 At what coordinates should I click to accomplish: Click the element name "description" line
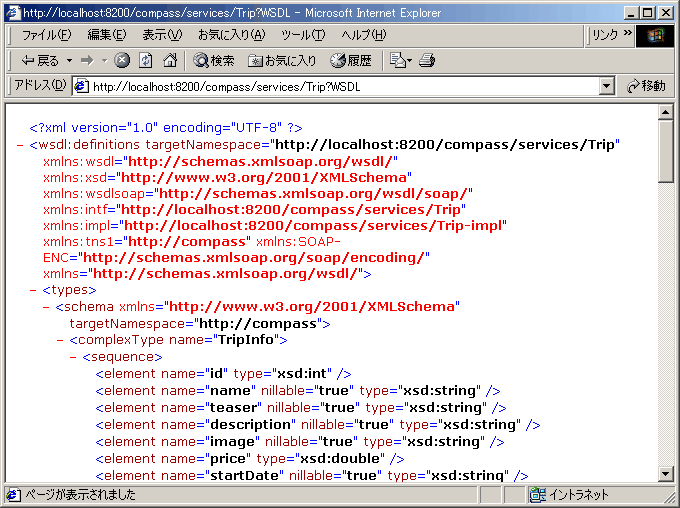click(x=318, y=425)
